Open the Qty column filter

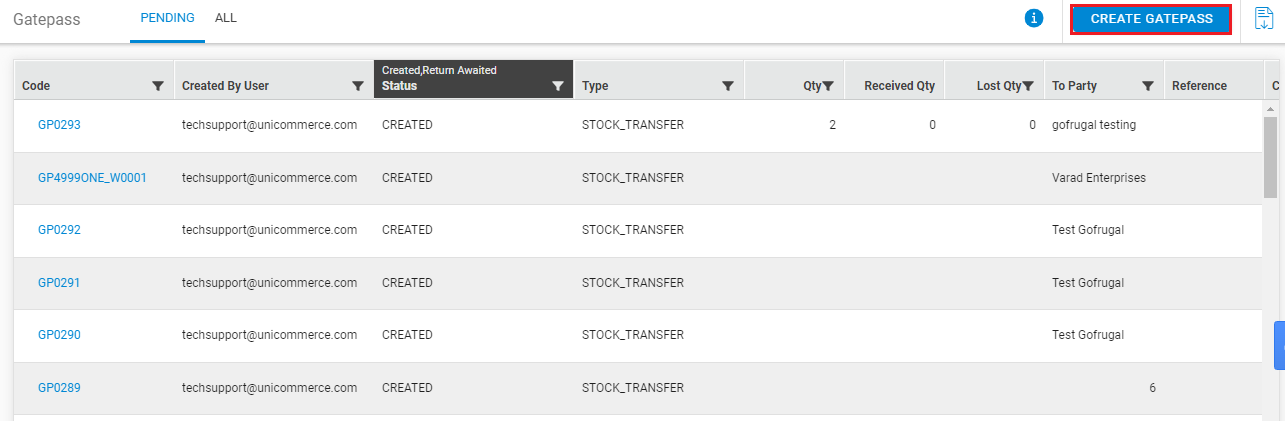tap(828, 86)
